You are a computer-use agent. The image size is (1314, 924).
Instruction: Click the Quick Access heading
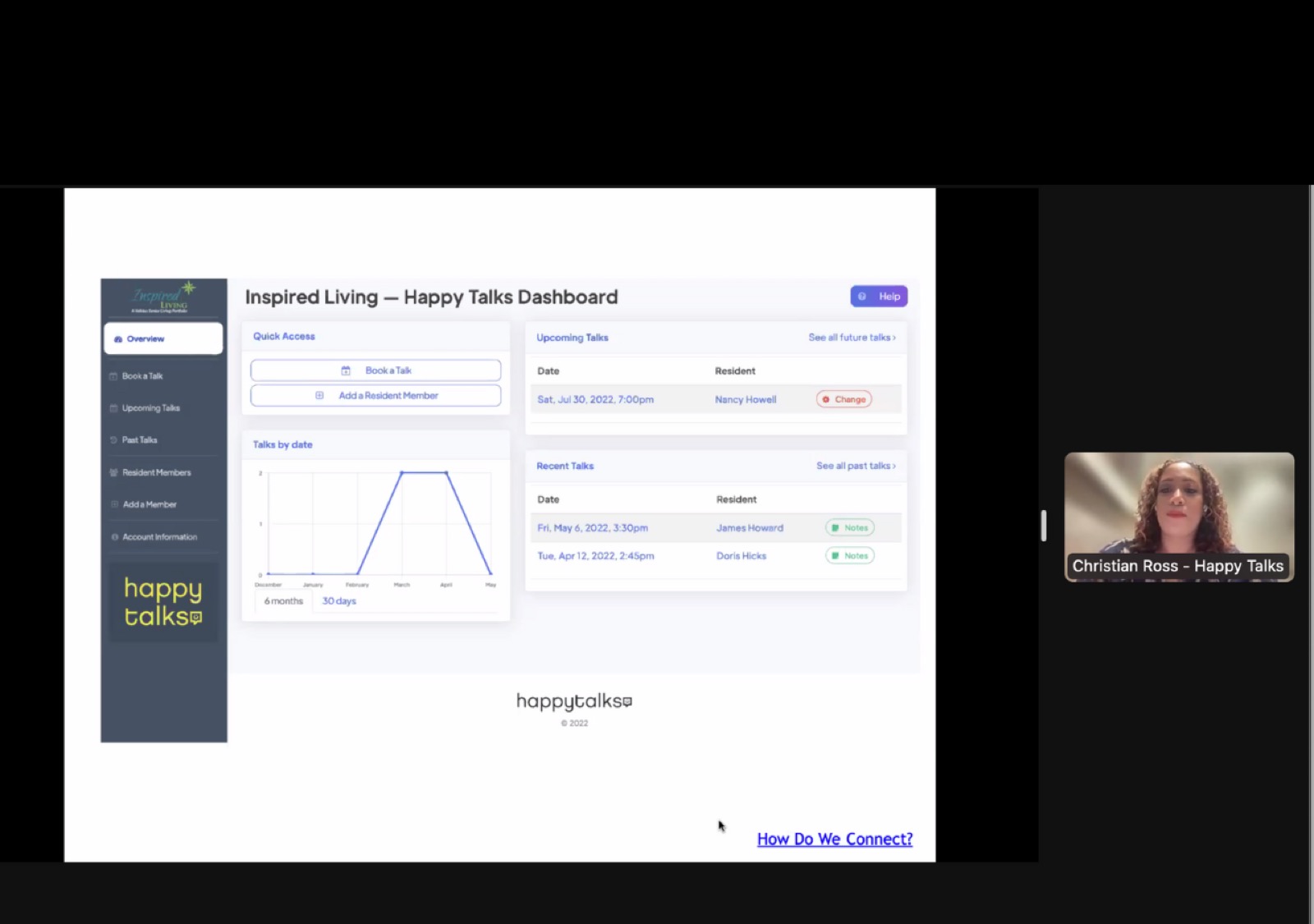click(284, 337)
